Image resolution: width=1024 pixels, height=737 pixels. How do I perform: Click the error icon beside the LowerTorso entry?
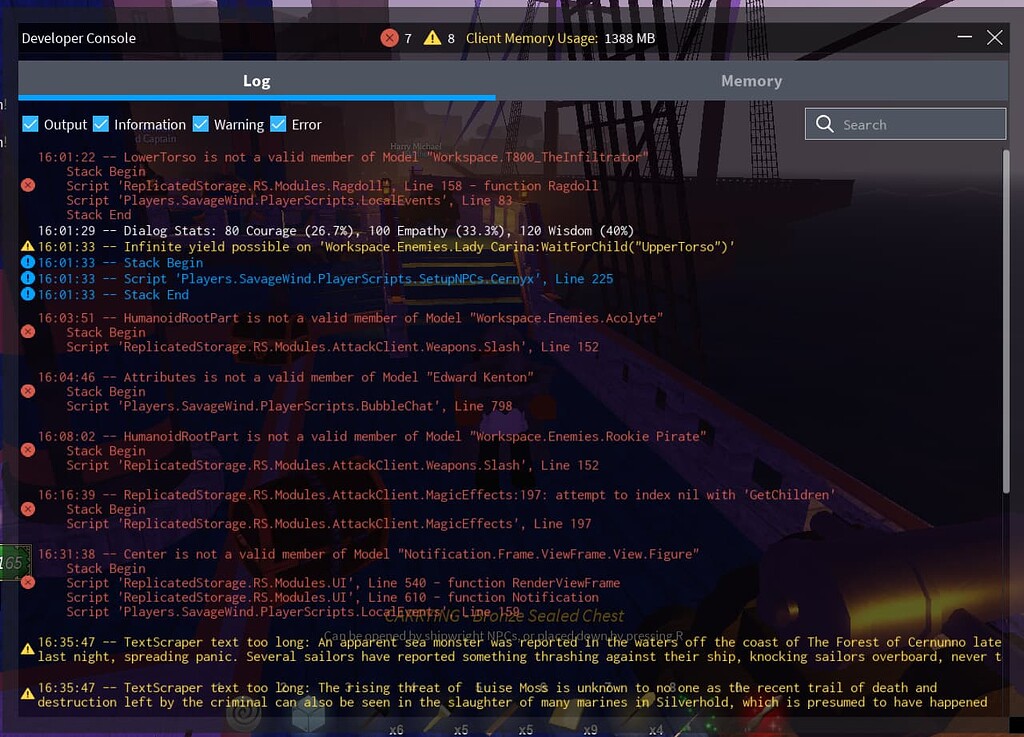coord(28,185)
